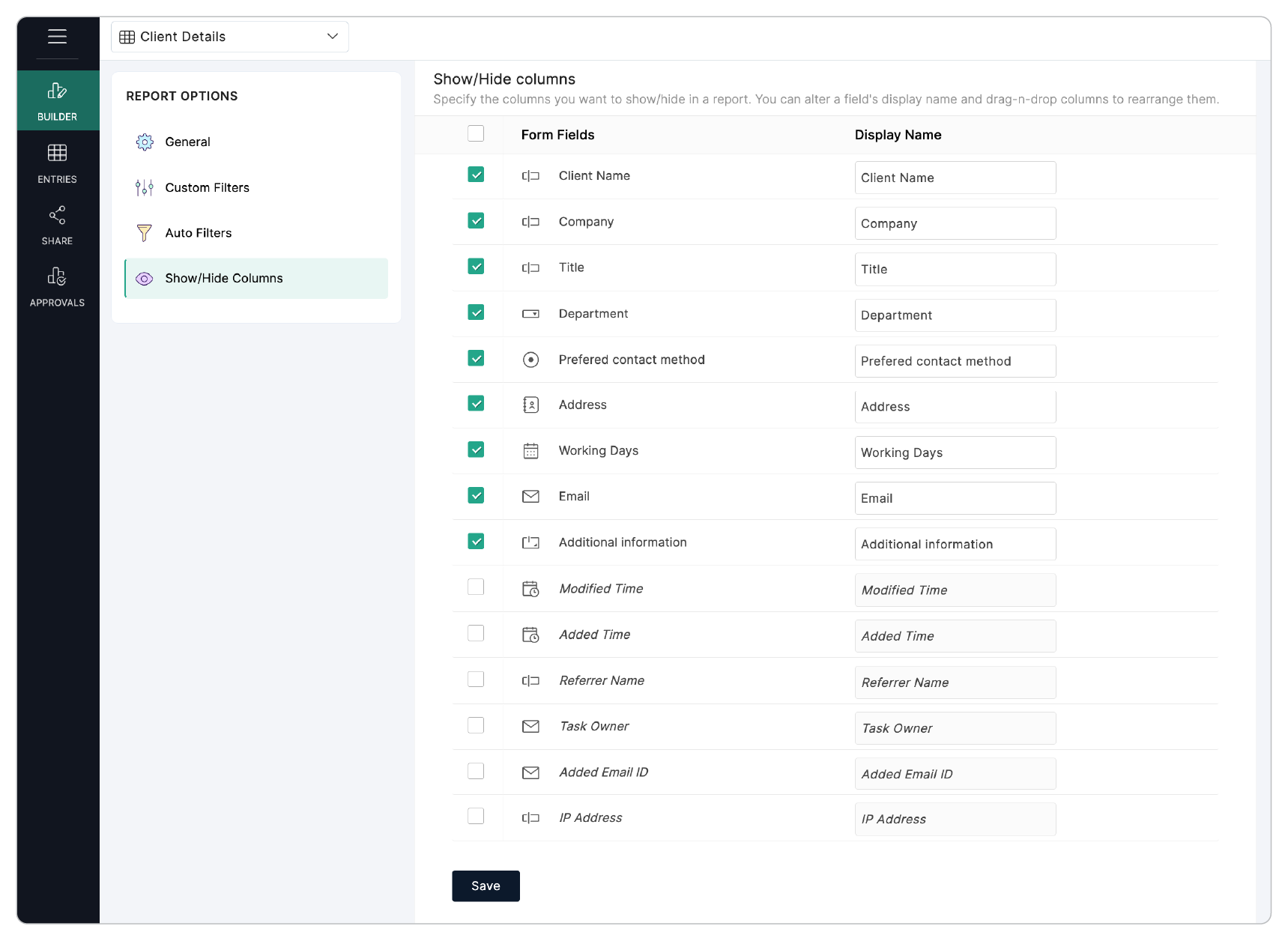Open the Builder section icon

pyautogui.click(x=57, y=91)
